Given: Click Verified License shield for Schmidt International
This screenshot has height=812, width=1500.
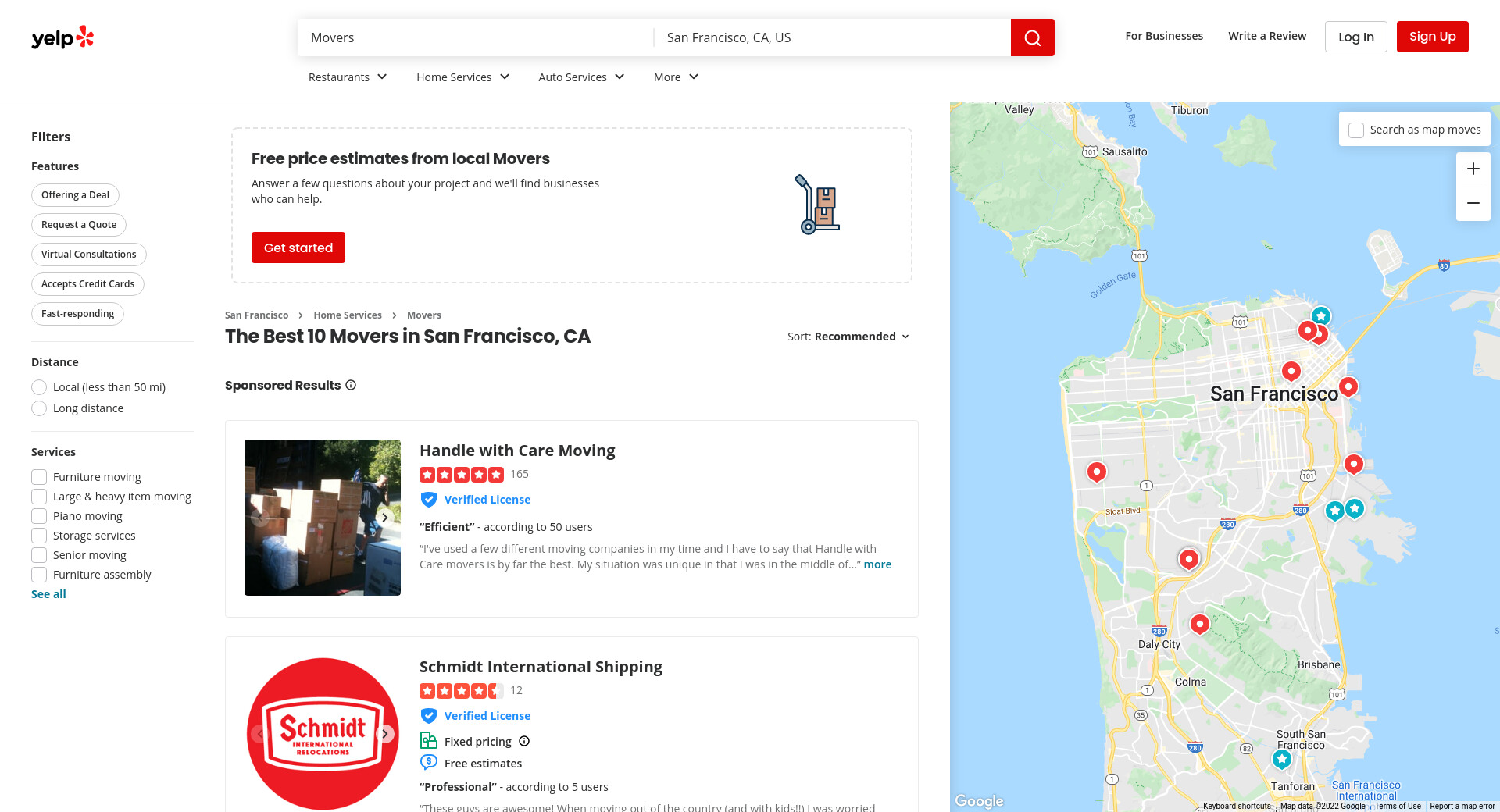Looking at the screenshot, I should 428,716.
